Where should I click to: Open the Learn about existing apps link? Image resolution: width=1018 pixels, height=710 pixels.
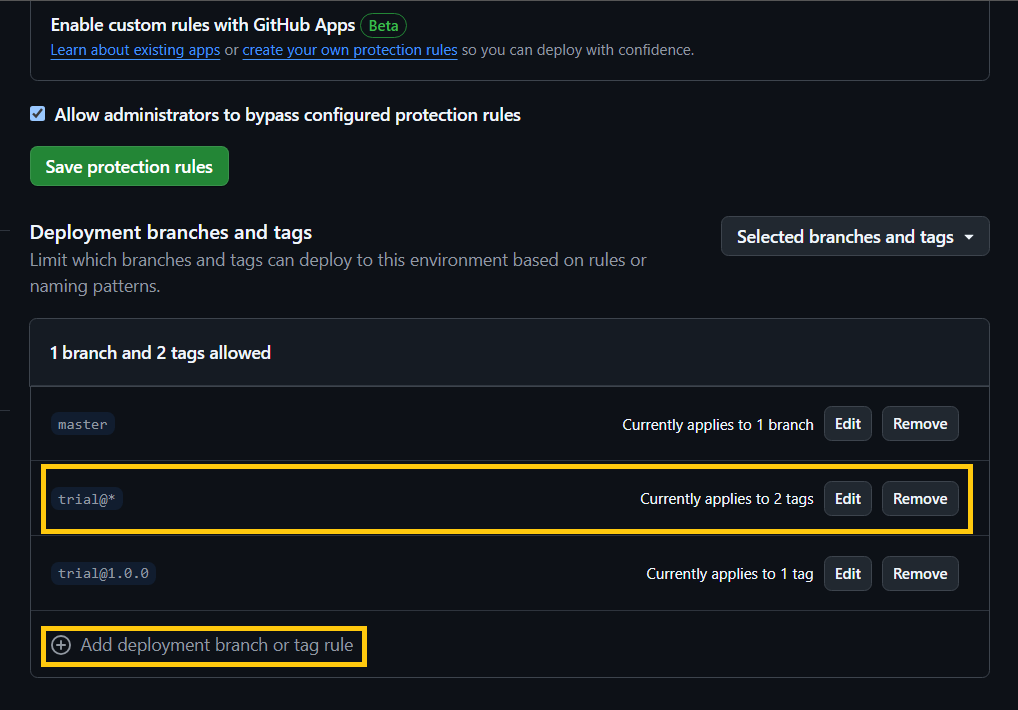coord(135,50)
